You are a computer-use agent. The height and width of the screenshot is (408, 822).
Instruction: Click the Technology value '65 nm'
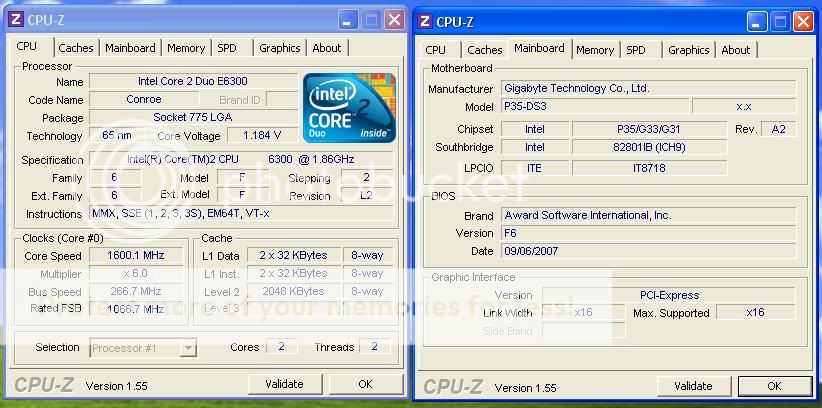coord(116,135)
